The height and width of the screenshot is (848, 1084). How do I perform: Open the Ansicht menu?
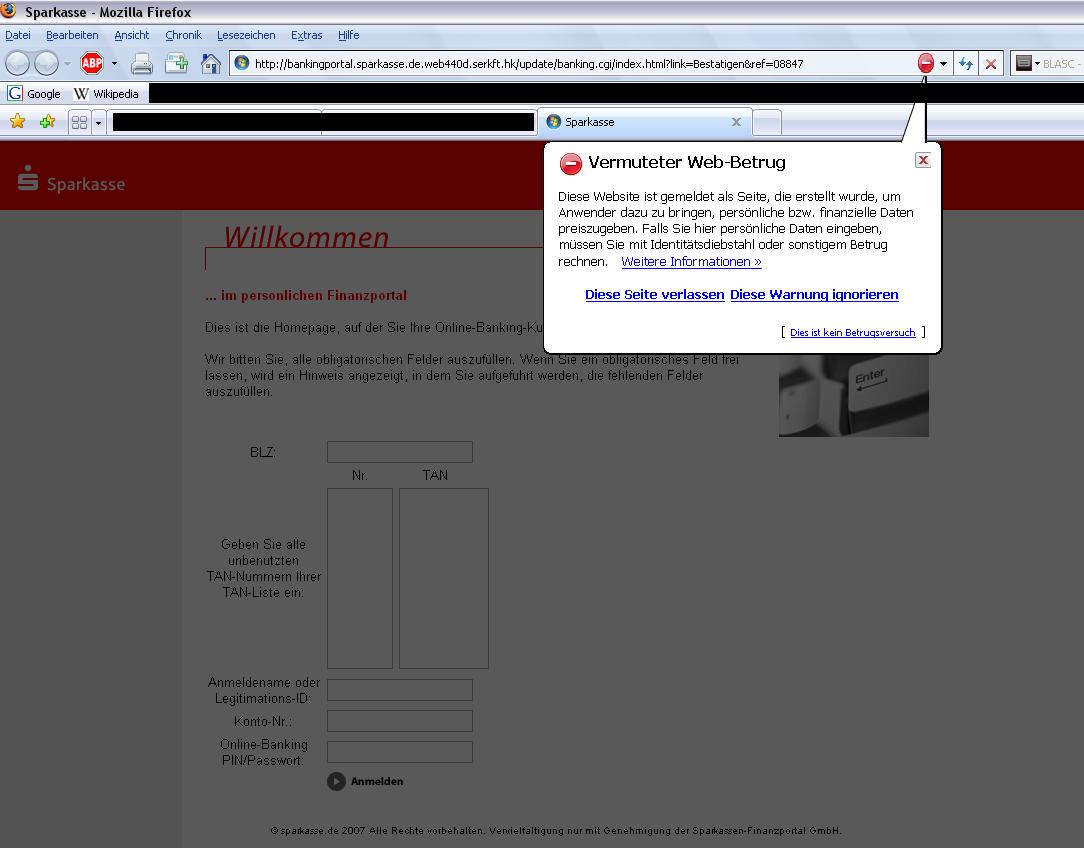[x=131, y=35]
